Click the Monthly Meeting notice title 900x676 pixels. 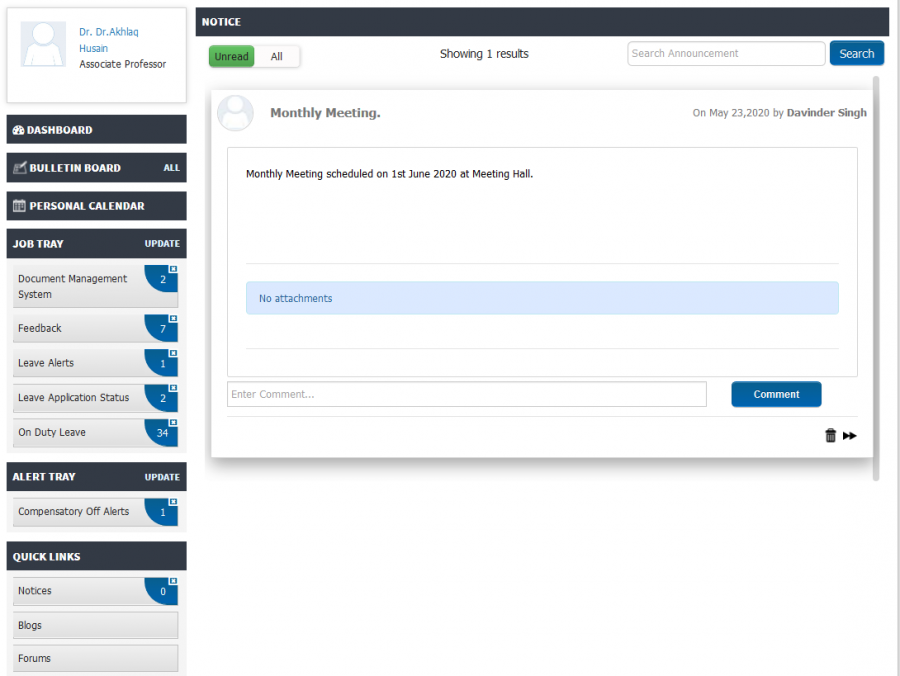[325, 112]
